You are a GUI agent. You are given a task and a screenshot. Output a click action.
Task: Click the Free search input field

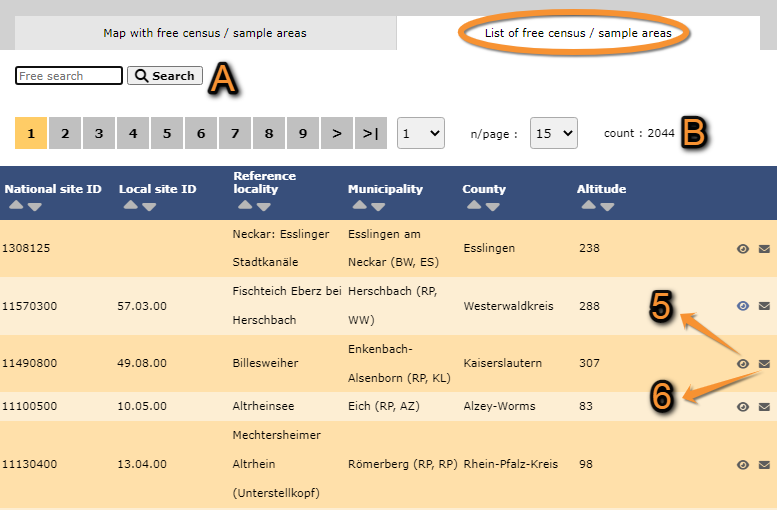(69, 76)
